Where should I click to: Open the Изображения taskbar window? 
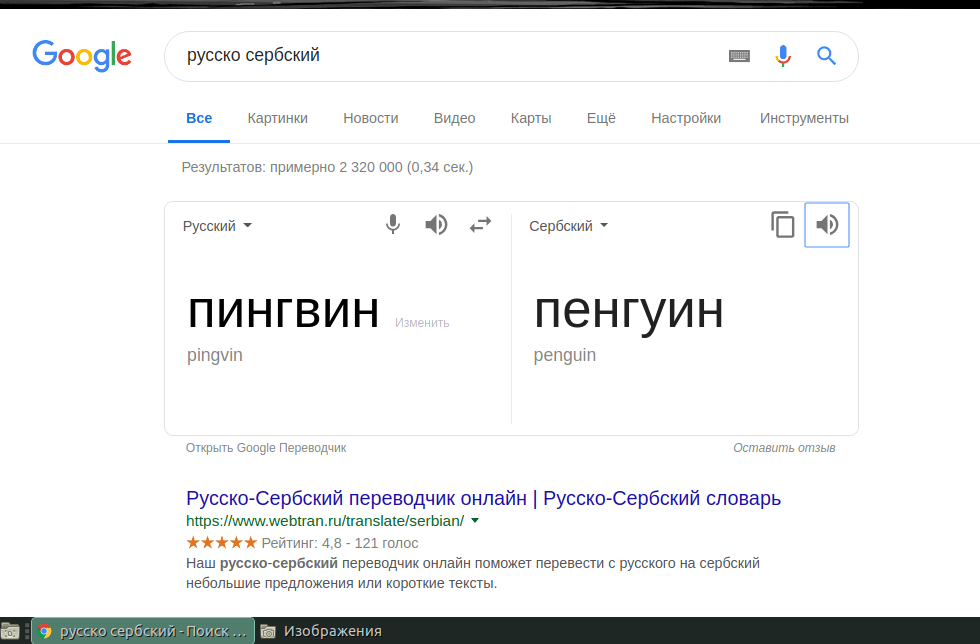(321, 631)
